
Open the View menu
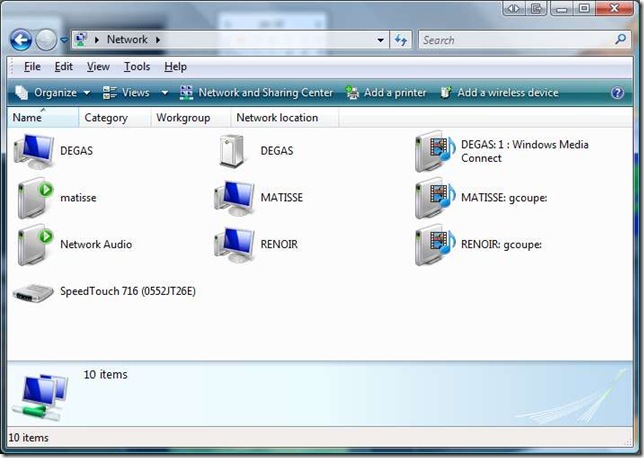coord(98,67)
